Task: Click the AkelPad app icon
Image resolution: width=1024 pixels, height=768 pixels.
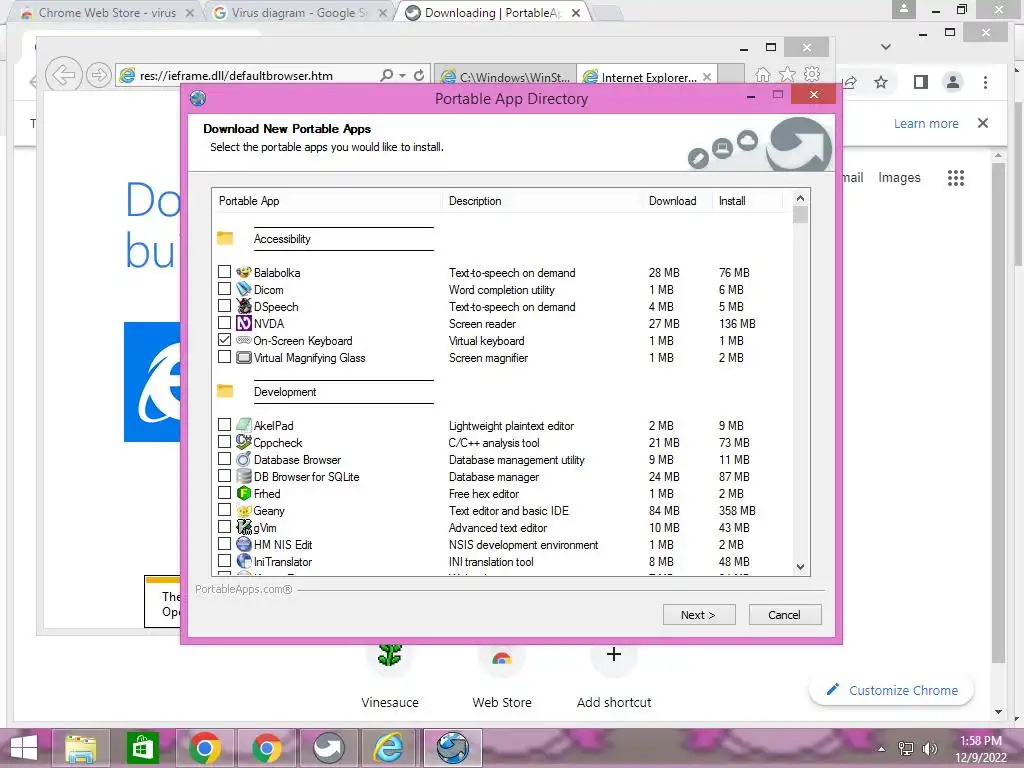Action: (244, 425)
